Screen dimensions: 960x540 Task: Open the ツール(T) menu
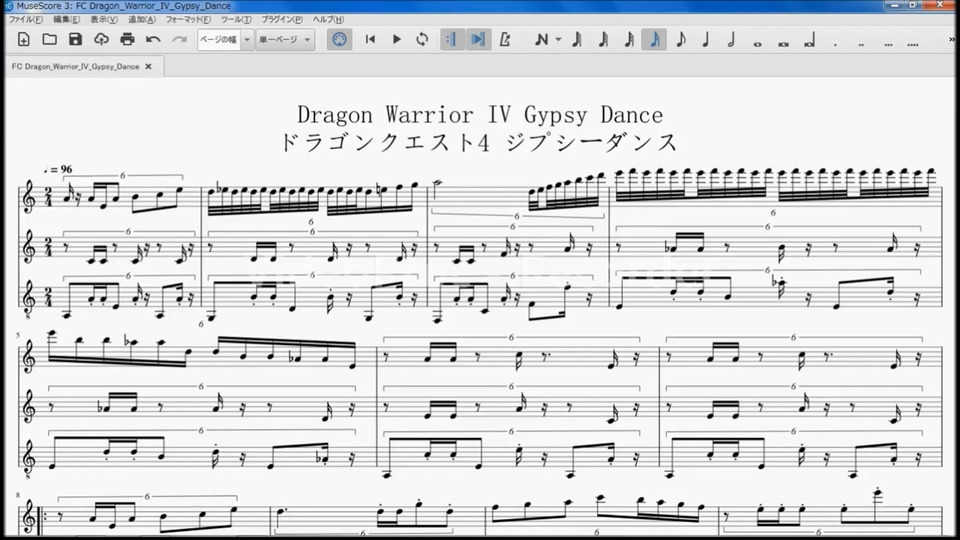click(236, 20)
